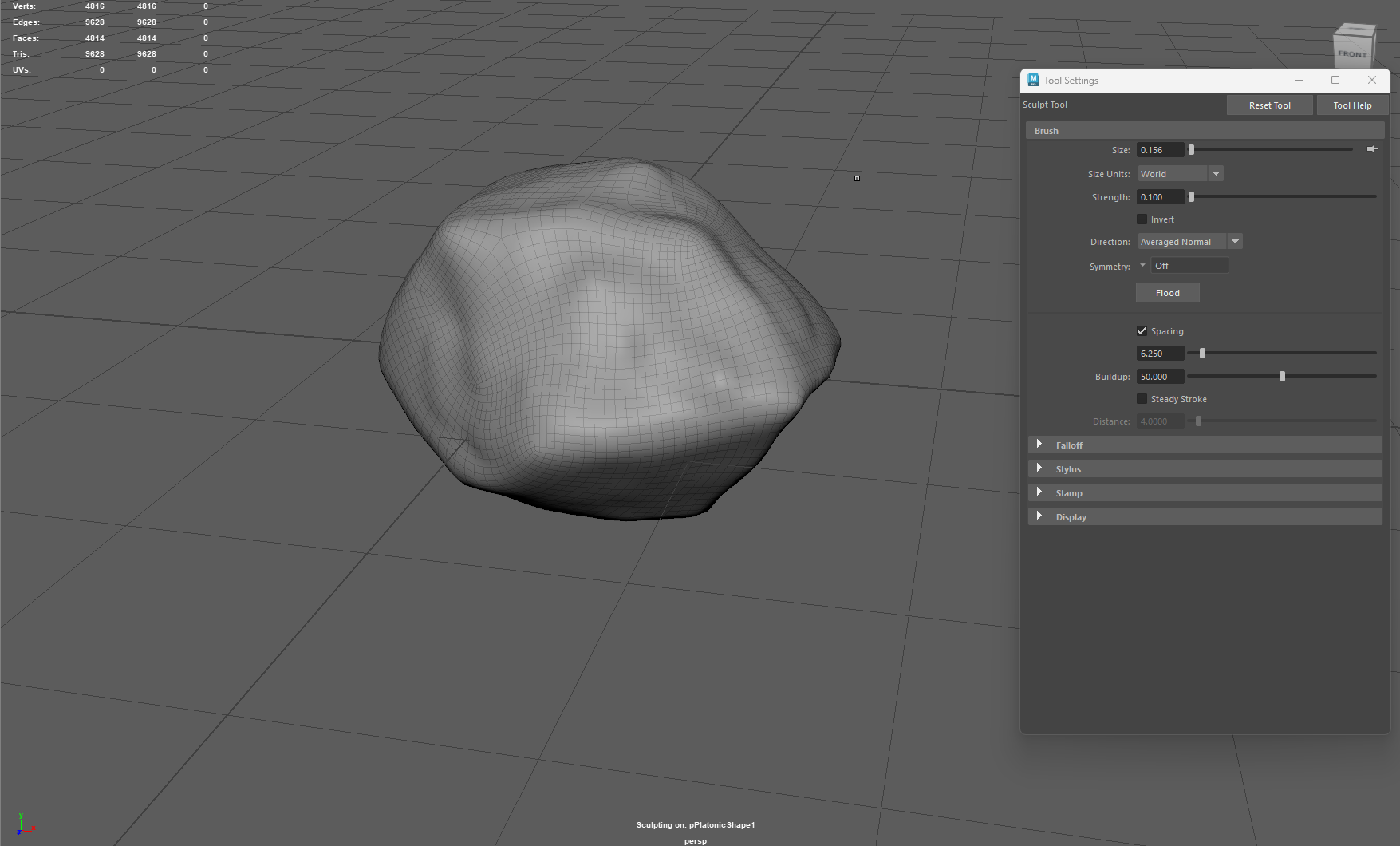This screenshot has width=1400, height=846.
Task: Enable Steady Stroke checkbox
Action: pos(1142,398)
